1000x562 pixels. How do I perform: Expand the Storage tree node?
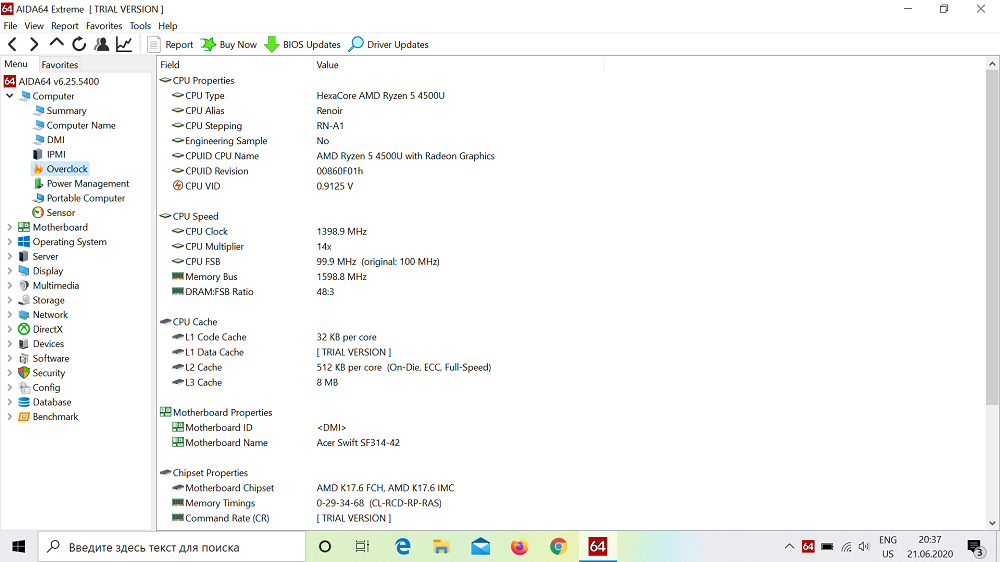pyautogui.click(x=10, y=300)
